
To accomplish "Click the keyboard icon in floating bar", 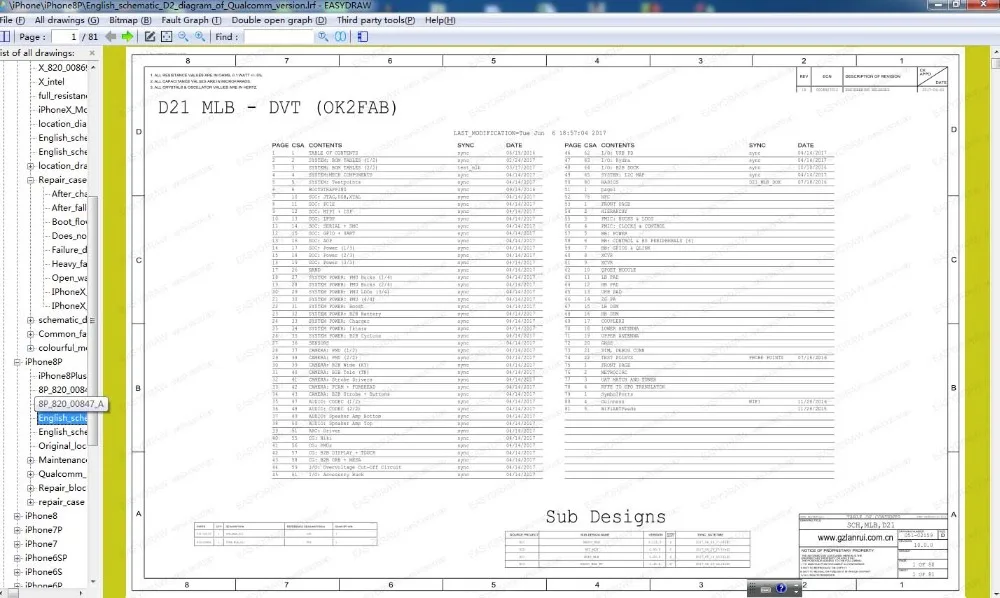I will coord(766,589).
